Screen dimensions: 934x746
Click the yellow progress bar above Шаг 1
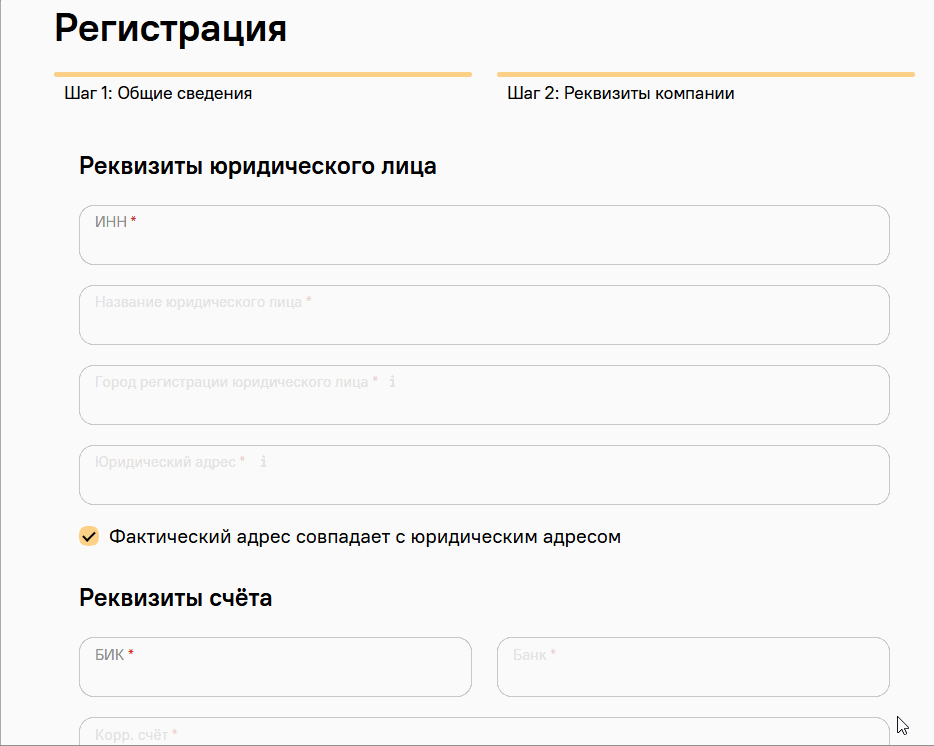click(x=262, y=74)
